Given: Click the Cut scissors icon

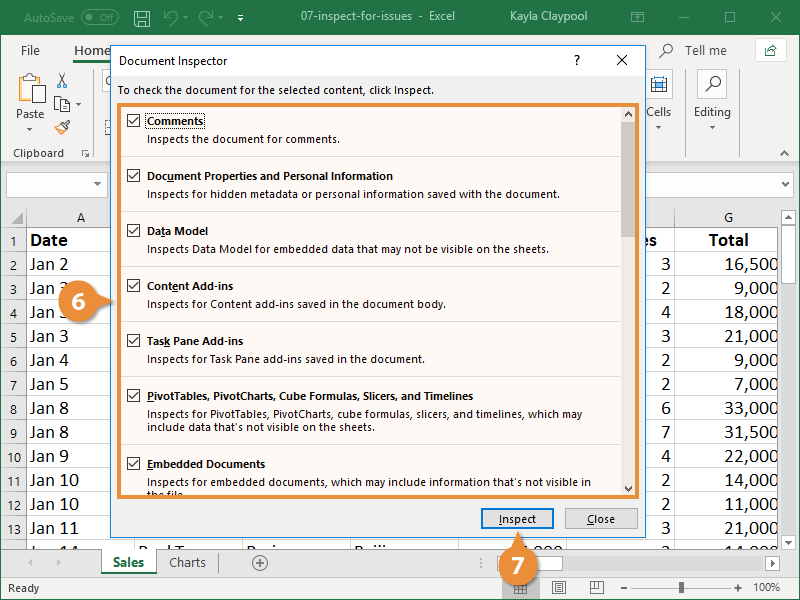Looking at the screenshot, I should click(62, 81).
